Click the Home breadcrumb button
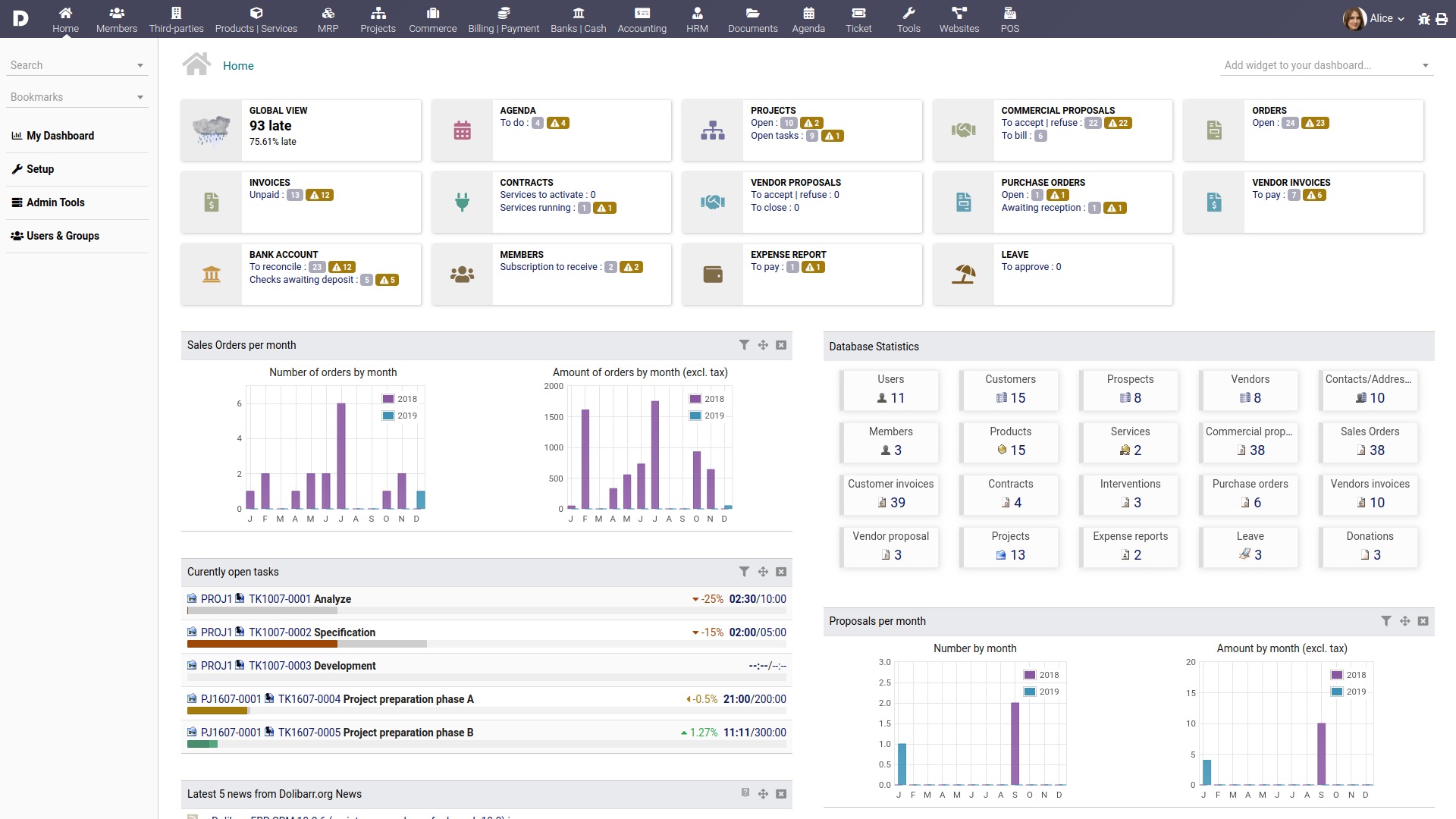 pyautogui.click(x=238, y=65)
